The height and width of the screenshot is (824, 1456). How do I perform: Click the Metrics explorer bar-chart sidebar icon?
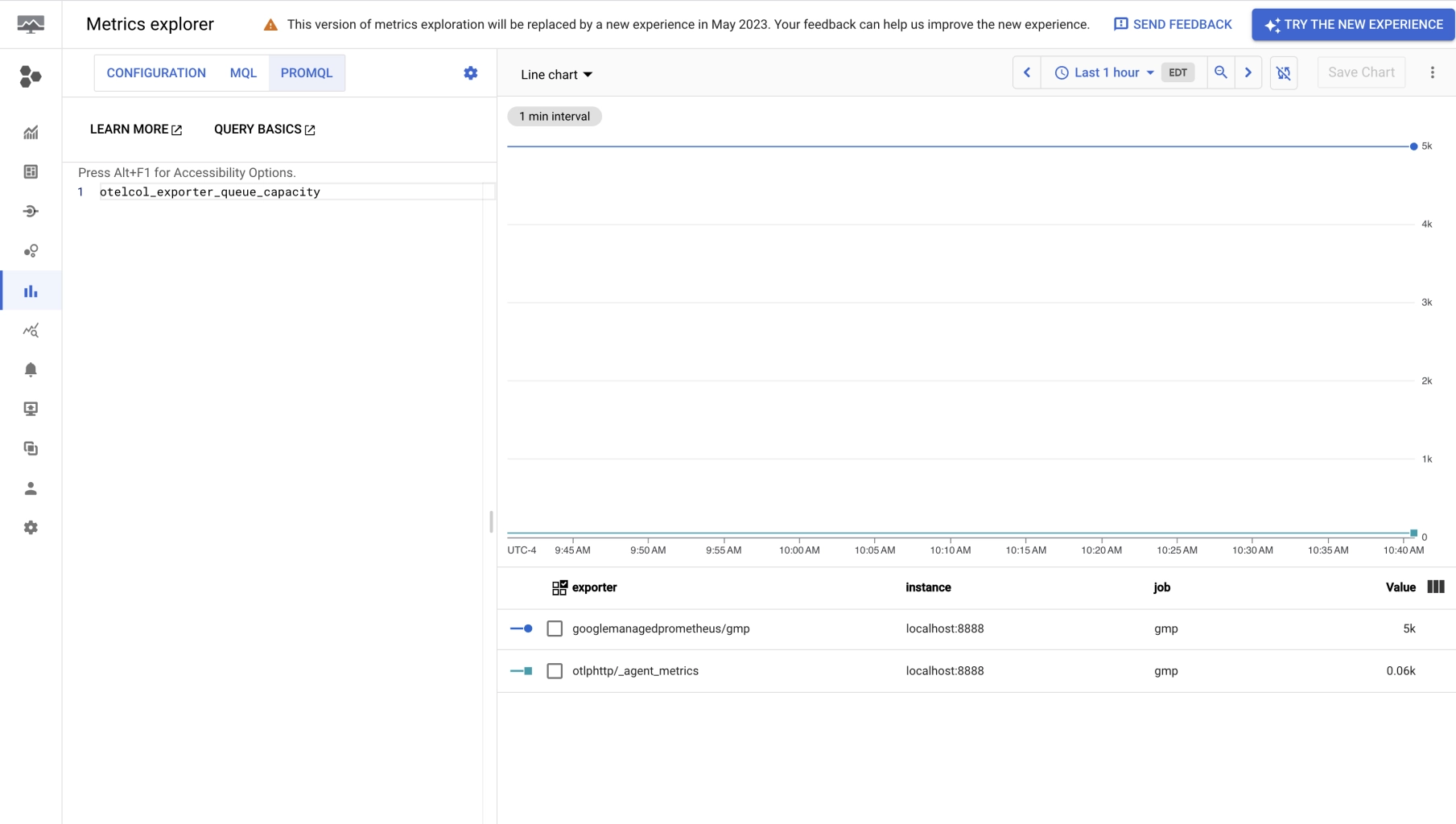(31, 290)
